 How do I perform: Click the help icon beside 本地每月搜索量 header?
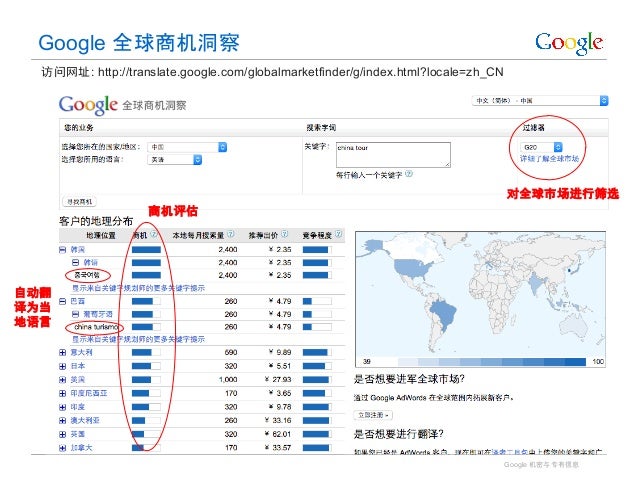pyautogui.click(x=231, y=234)
